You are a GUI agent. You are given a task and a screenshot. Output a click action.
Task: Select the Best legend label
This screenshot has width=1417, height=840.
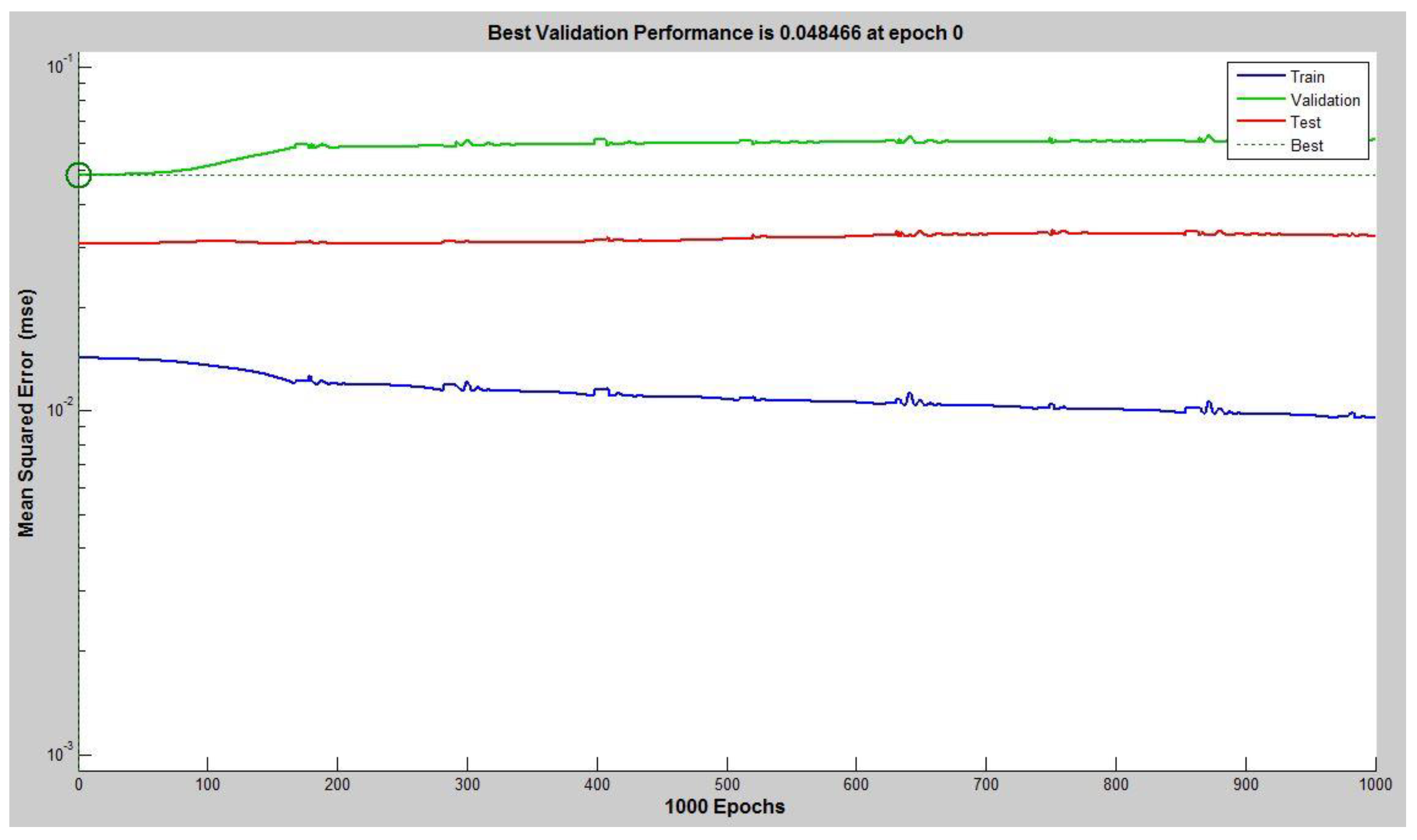point(1306,145)
